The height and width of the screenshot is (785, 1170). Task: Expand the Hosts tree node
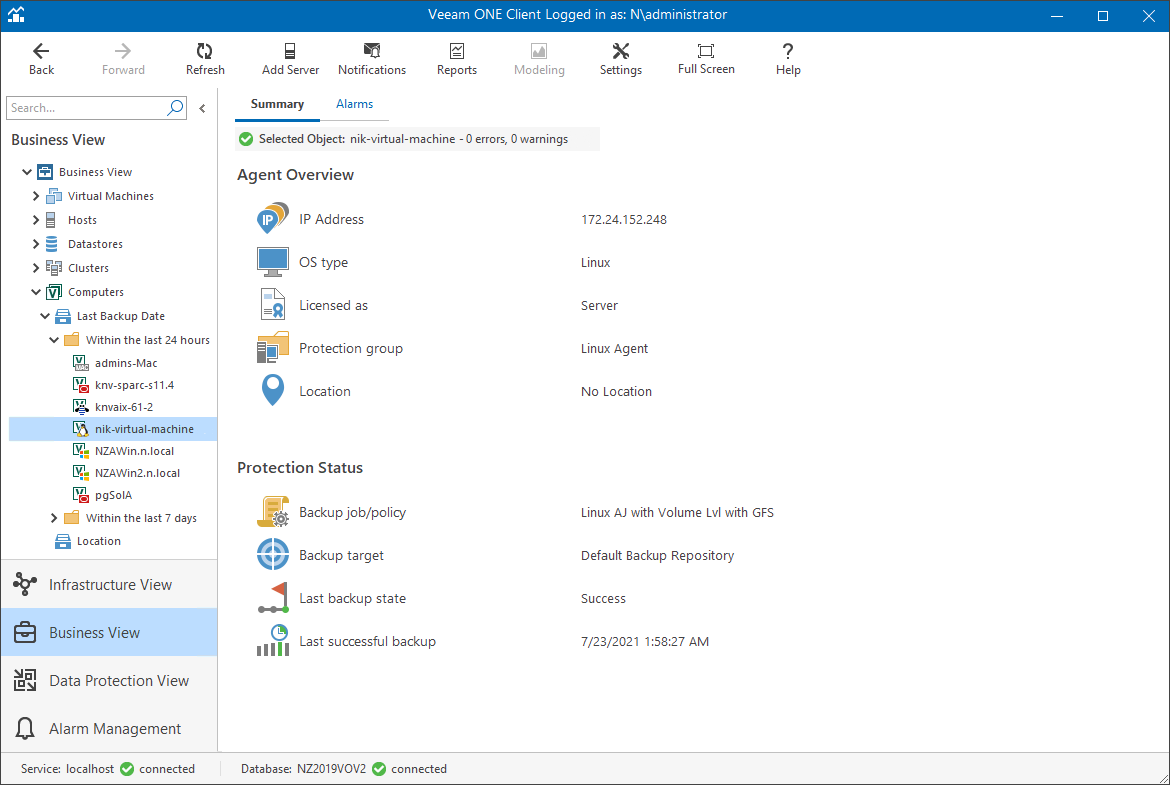[36, 219]
